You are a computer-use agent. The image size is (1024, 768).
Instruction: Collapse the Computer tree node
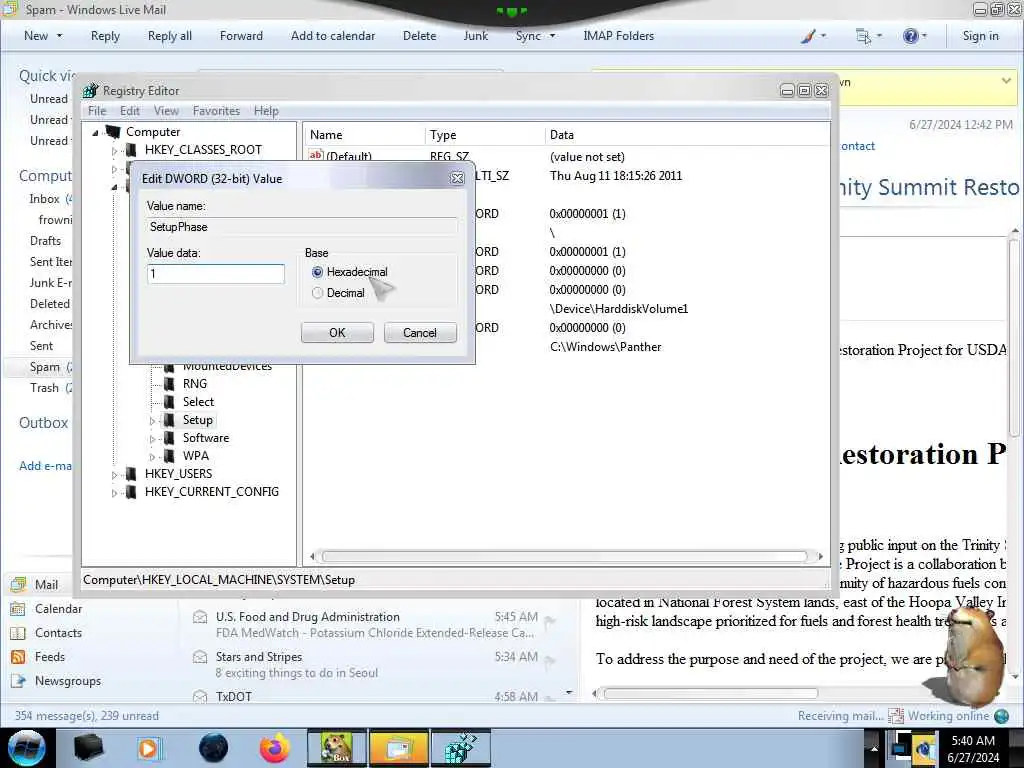pyautogui.click(x=95, y=133)
